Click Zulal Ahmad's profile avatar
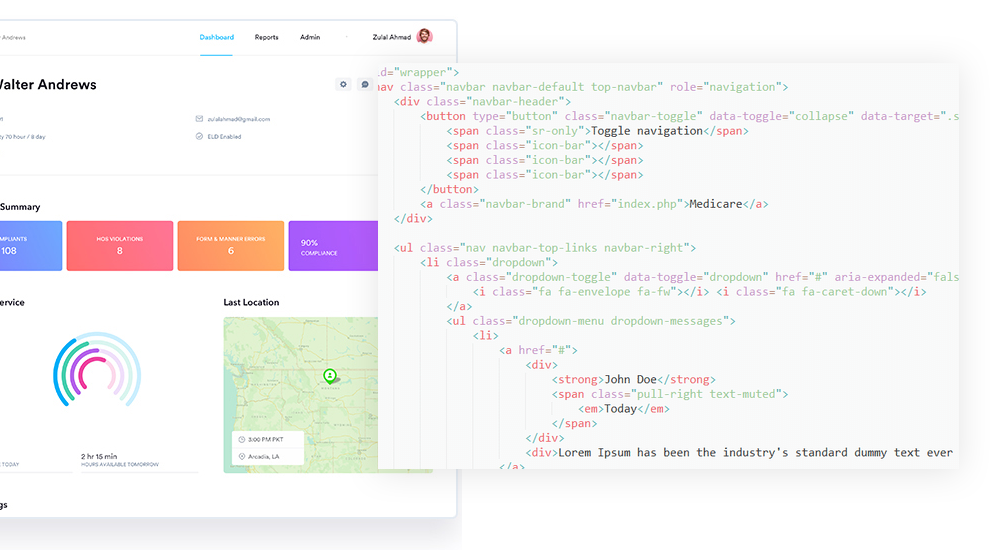 coord(424,37)
